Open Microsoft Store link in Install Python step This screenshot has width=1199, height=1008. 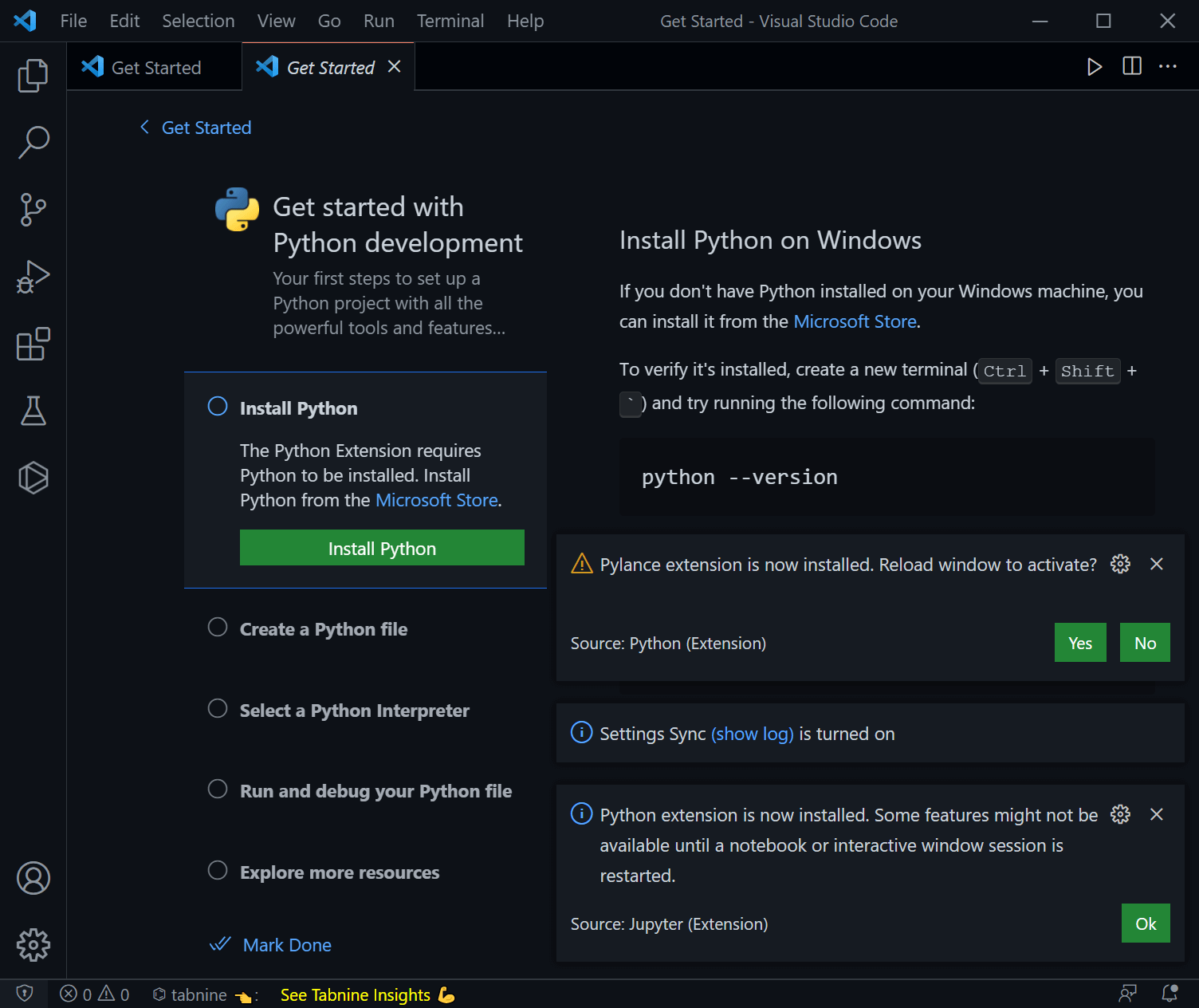tap(437, 500)
